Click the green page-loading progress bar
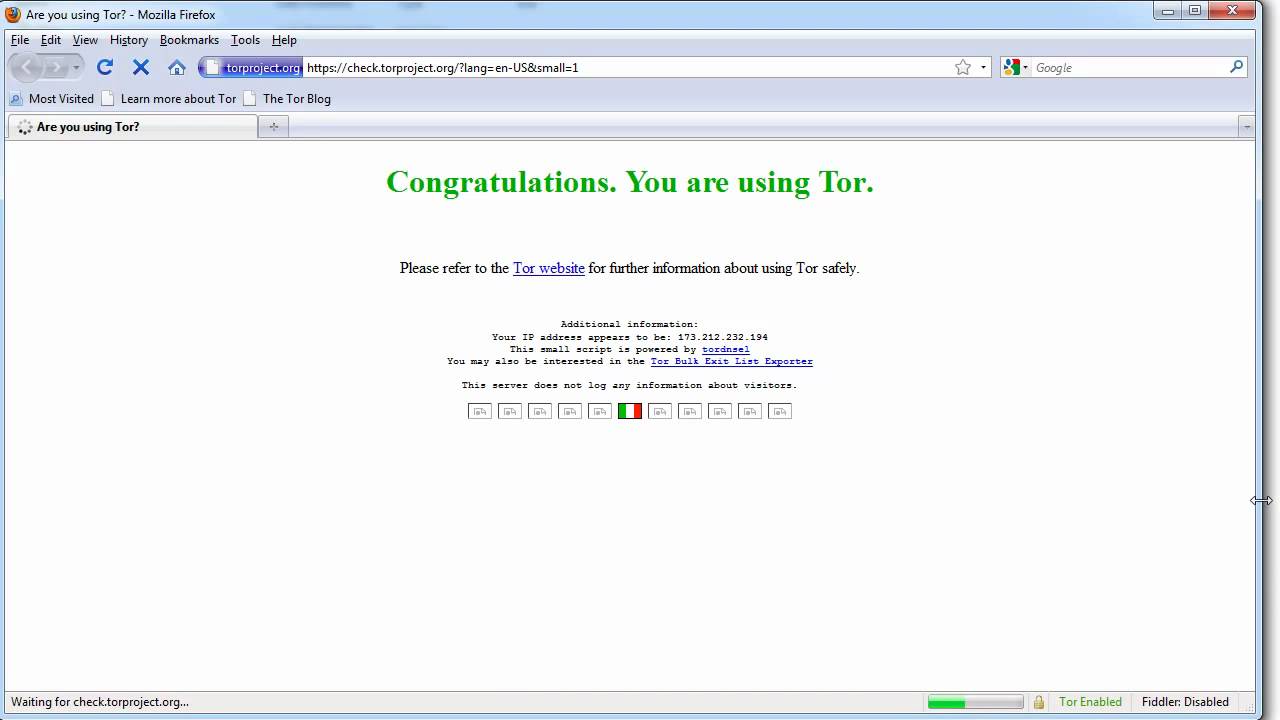 point(975,702)
